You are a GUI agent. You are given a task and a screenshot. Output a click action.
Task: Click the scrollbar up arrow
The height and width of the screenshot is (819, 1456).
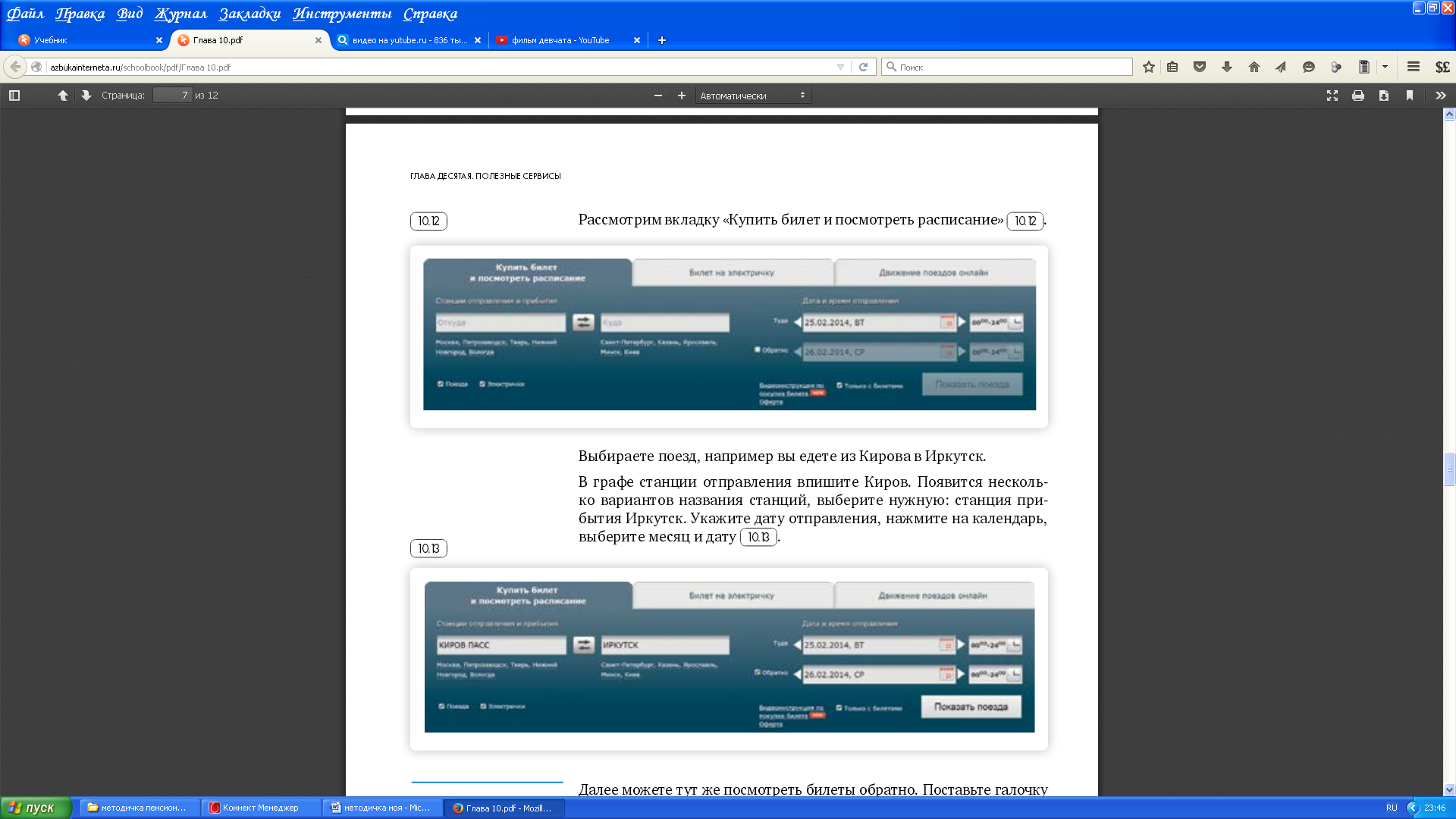tap(1449, 115)
